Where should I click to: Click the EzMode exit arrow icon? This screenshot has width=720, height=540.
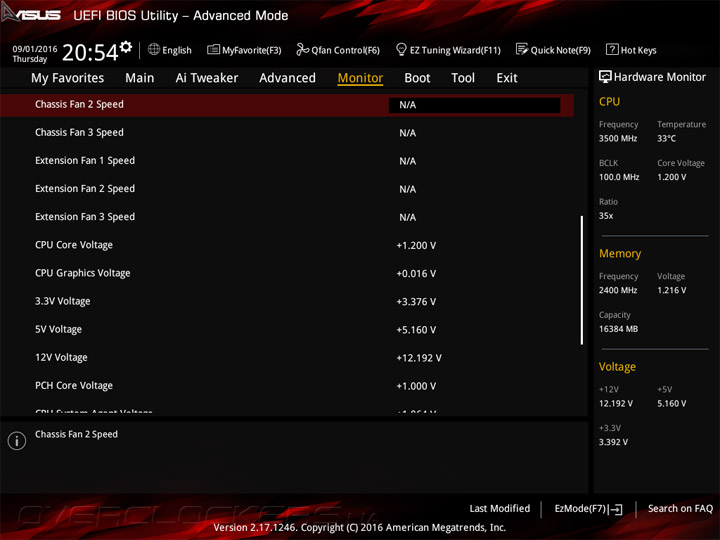point(616,509)
